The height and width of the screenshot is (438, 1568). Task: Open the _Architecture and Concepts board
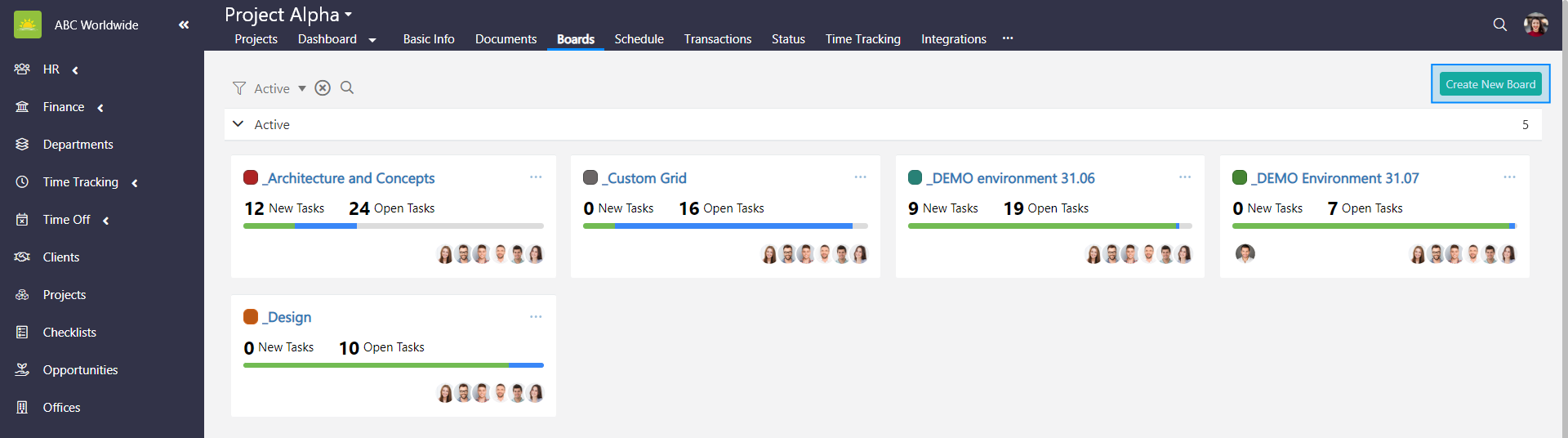pyautogui.click(x=350, y=178)
